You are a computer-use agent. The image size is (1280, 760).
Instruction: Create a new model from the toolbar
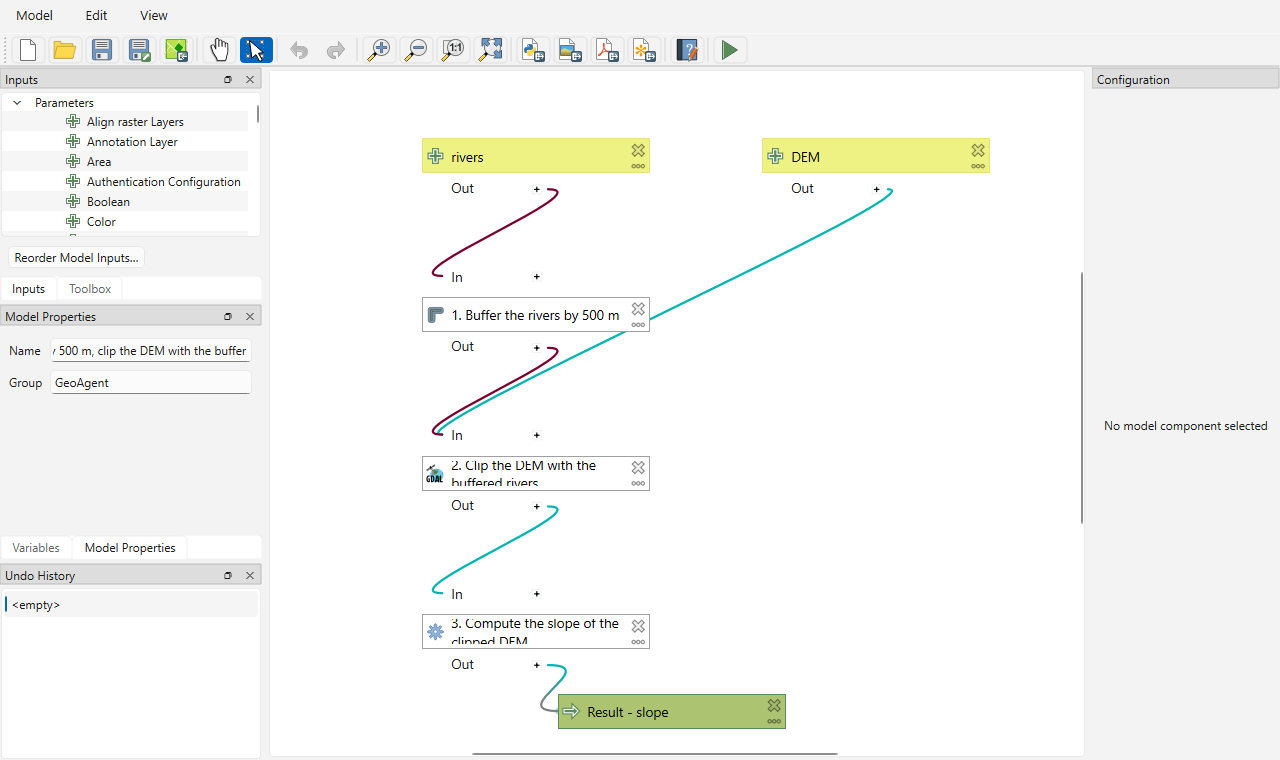click(28, 50)
